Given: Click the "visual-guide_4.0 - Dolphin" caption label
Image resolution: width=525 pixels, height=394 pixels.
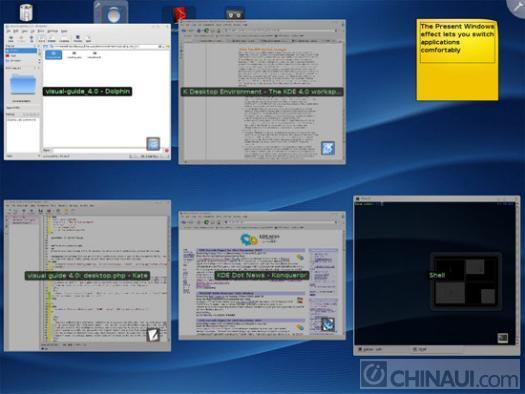Looking at the screenshot, I should (x=87, y=91).
